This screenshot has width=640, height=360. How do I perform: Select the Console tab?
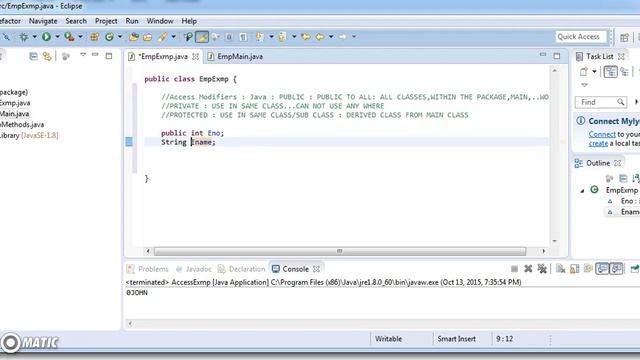tap(296, 269)
